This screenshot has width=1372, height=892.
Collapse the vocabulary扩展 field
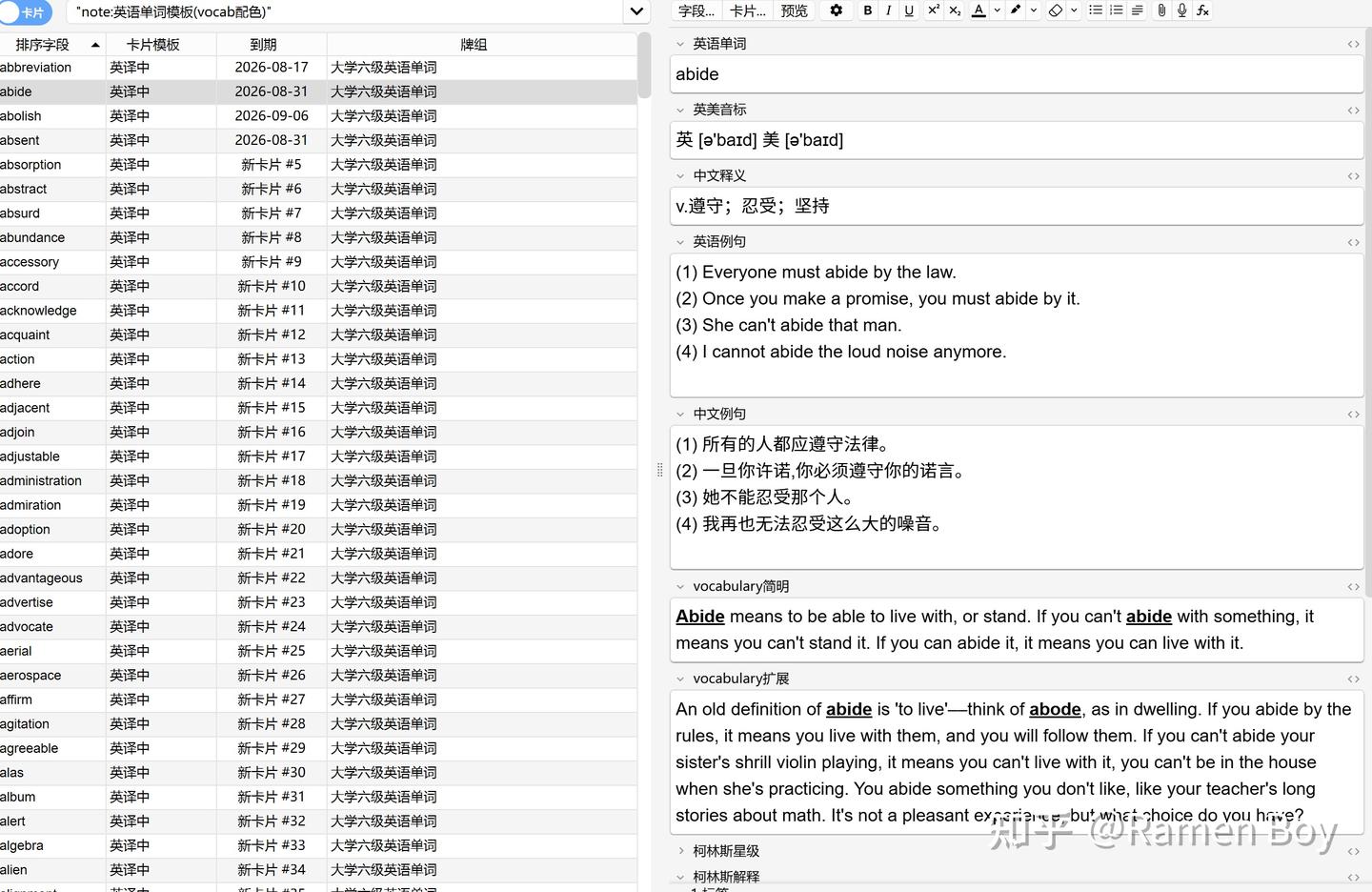tap(680, 679)
